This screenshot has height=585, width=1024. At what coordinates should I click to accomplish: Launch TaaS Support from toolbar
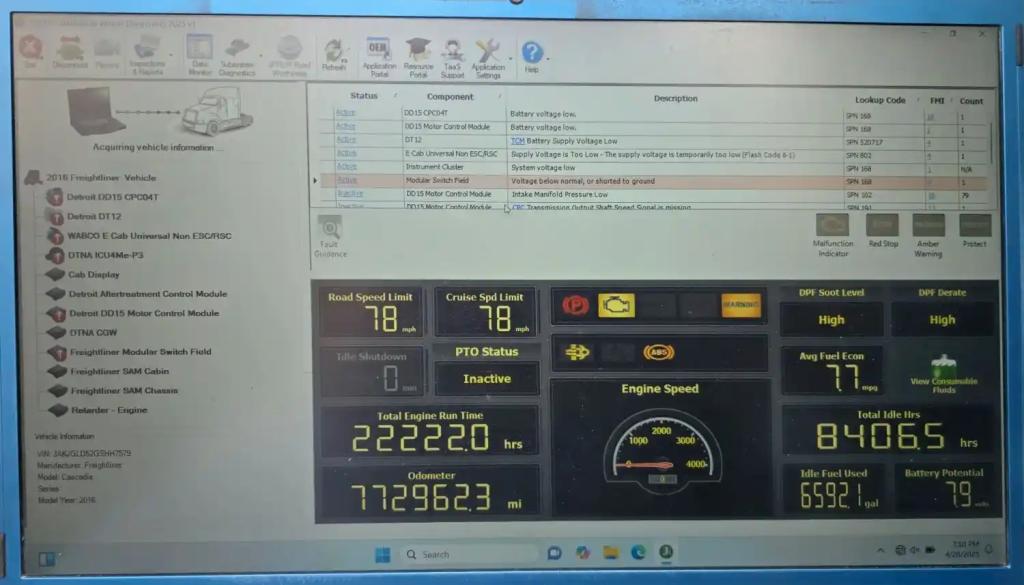453,54
